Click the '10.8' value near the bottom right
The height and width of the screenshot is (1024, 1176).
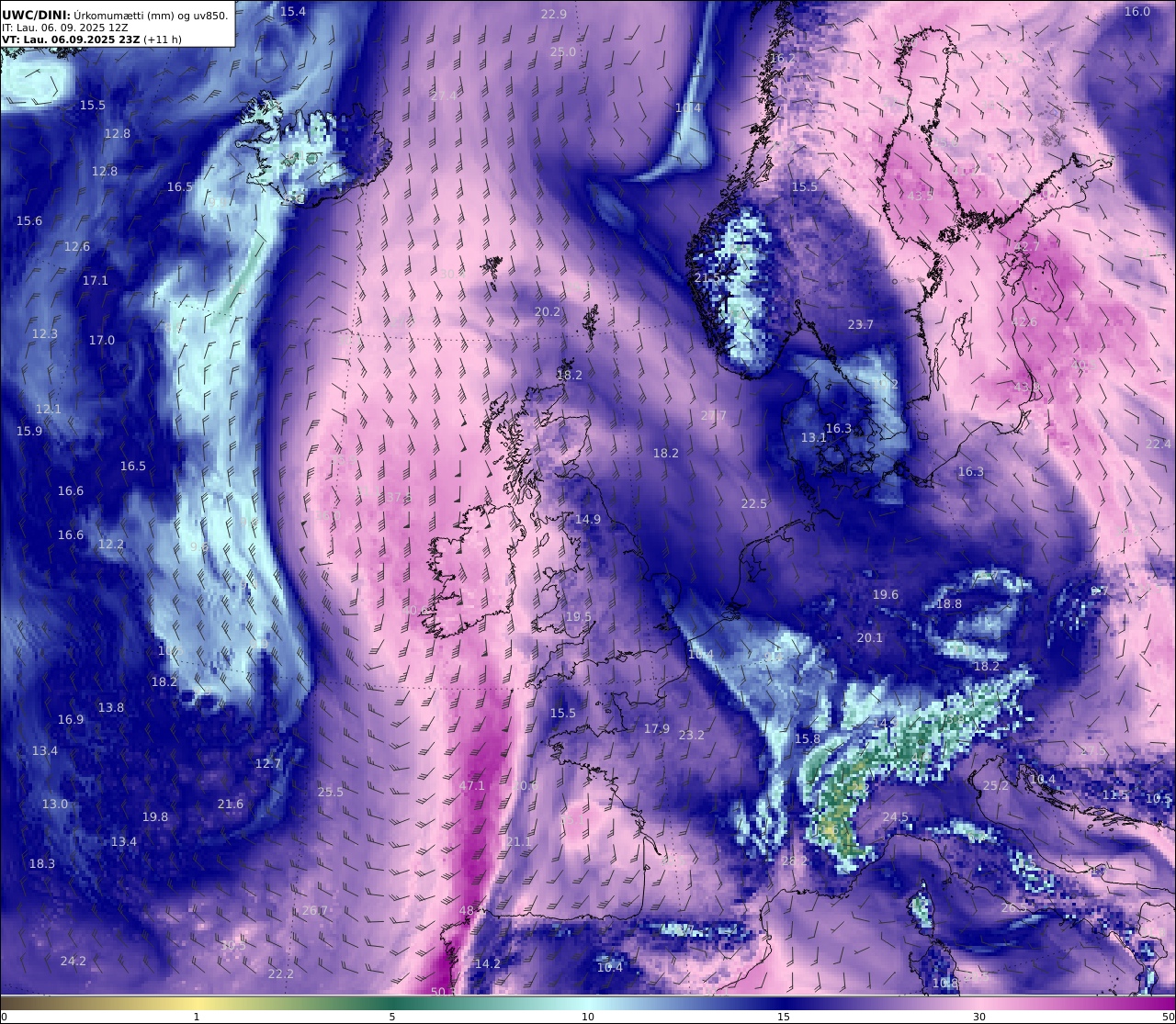[x=945, y=983]
